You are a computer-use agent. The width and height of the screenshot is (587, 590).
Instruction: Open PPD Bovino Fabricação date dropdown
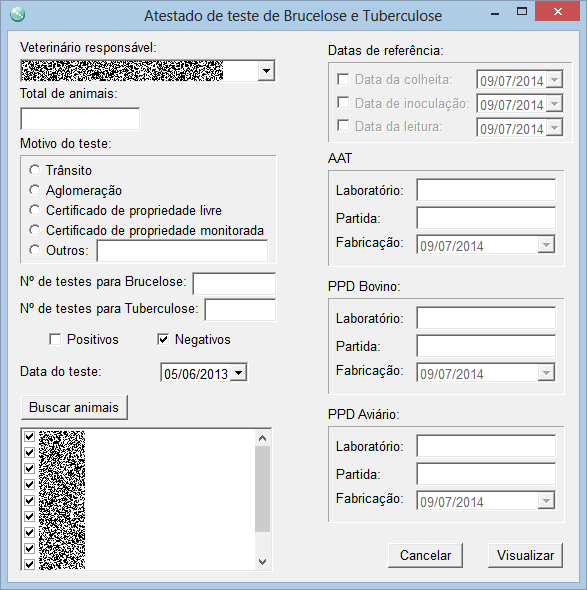coord(546,373)
